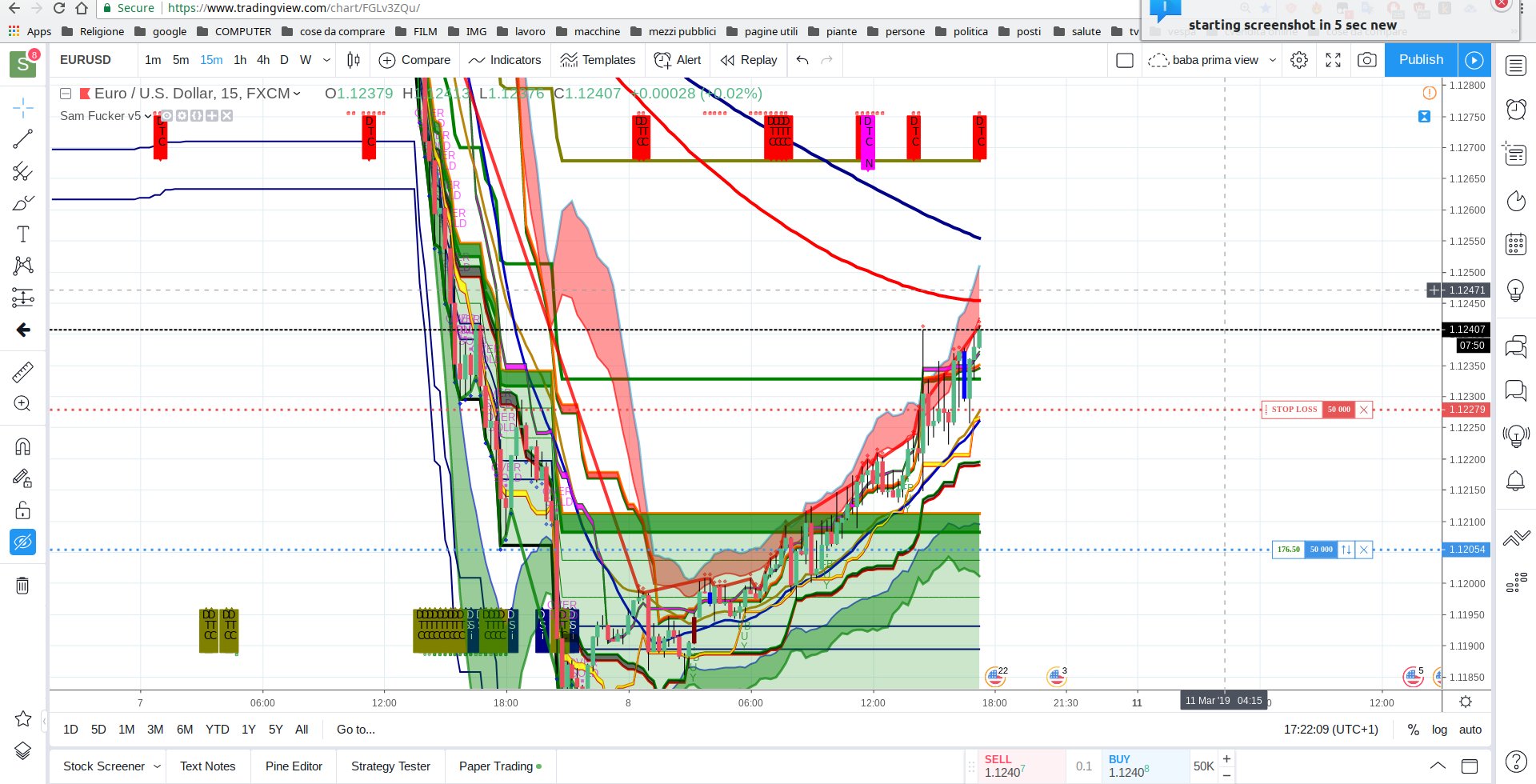Start bar Replay mode
This screenshot has width=1536, height=784.
pyautogui.click(x=749, y=60)
